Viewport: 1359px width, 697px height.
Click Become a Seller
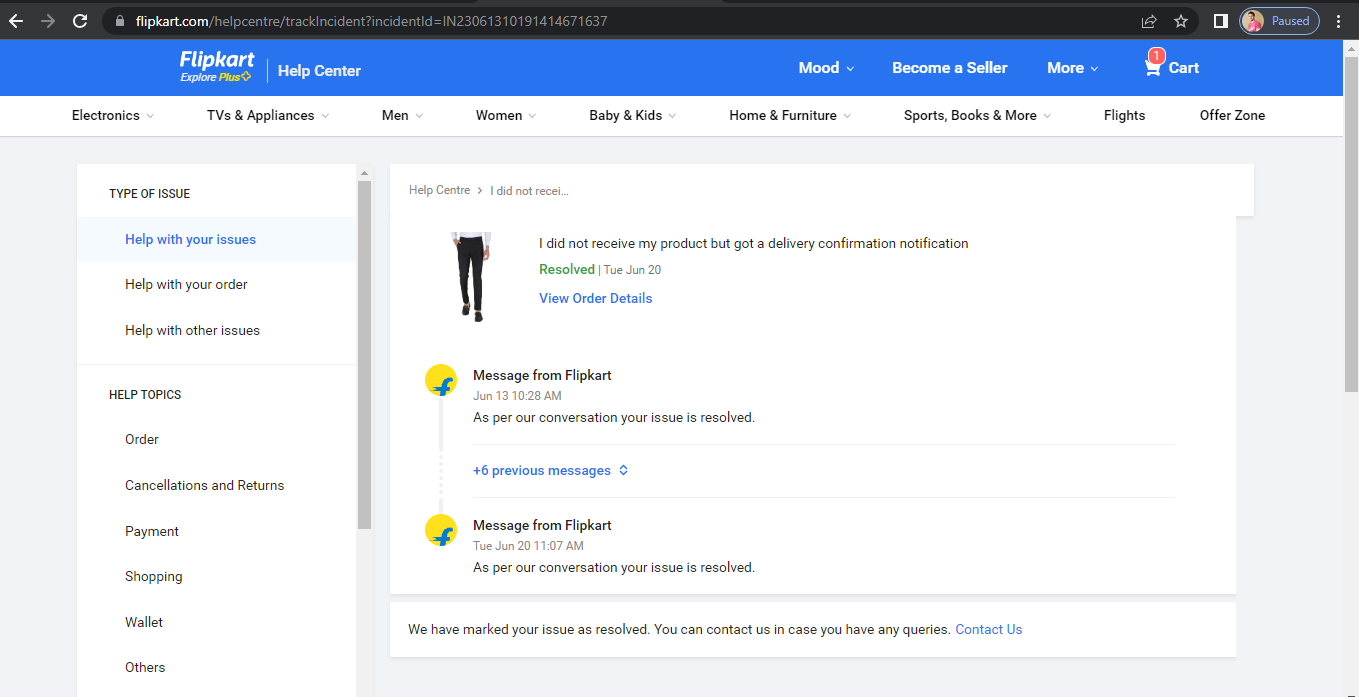[949, 68]
